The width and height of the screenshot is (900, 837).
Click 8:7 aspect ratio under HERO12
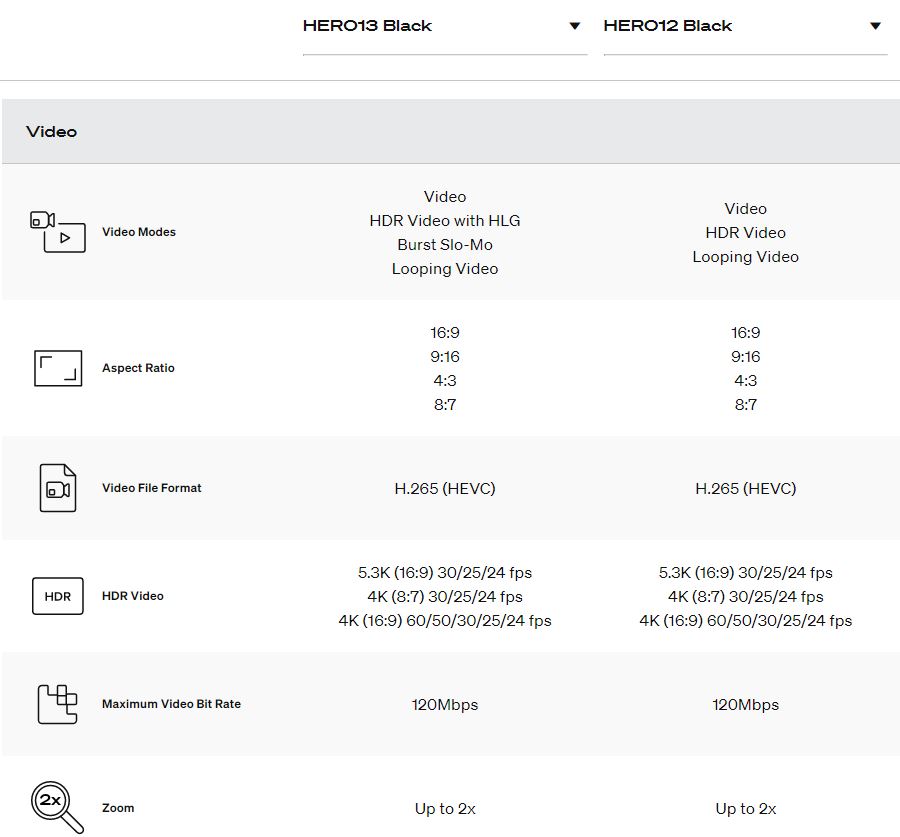click(746, 405)
